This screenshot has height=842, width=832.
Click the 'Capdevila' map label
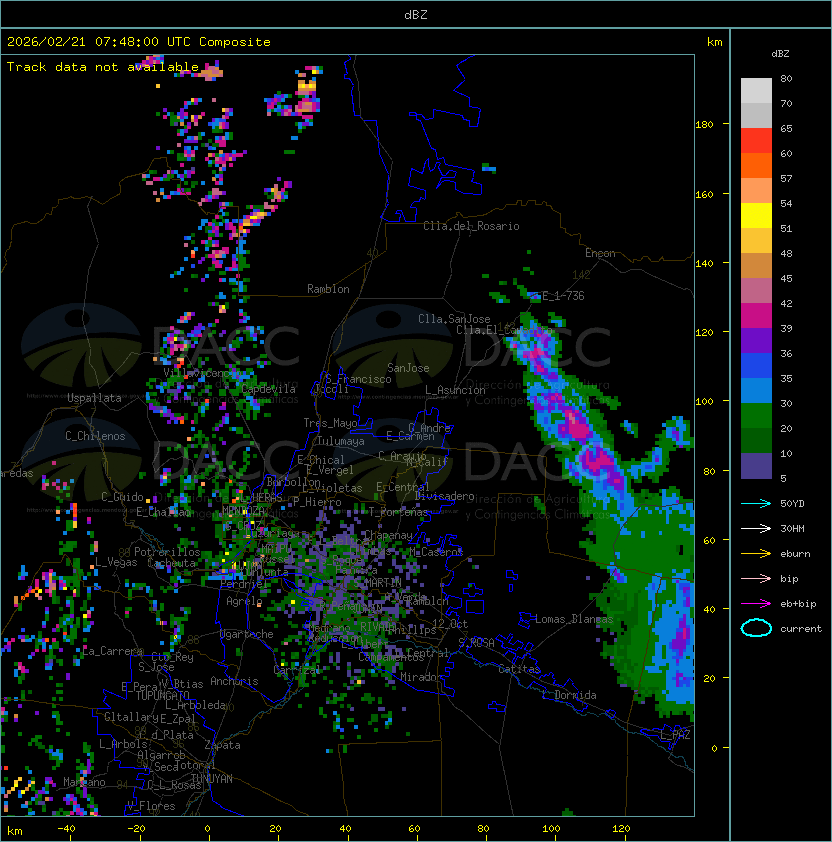(x=268, y=389)
